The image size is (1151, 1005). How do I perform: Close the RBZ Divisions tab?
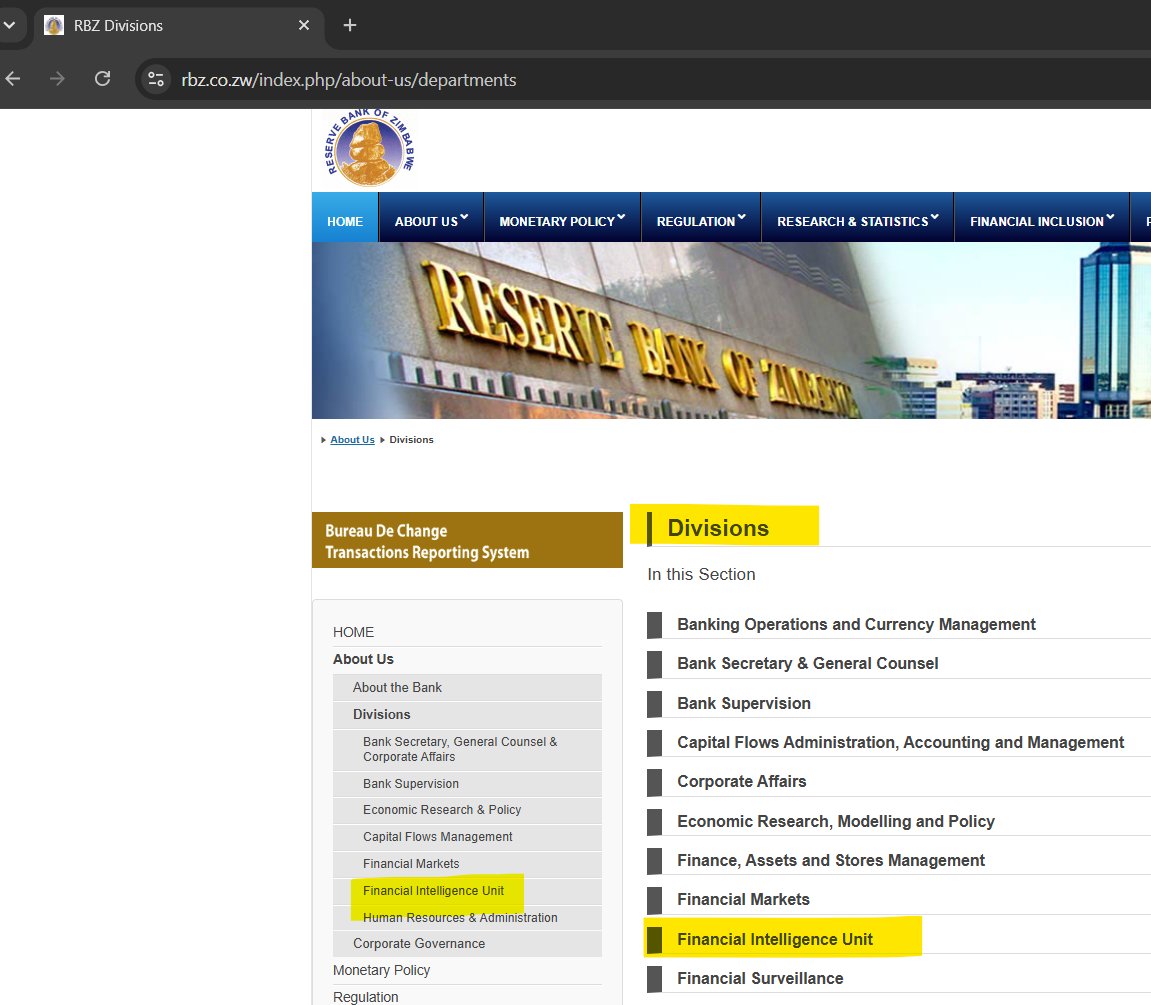(304, 26)
